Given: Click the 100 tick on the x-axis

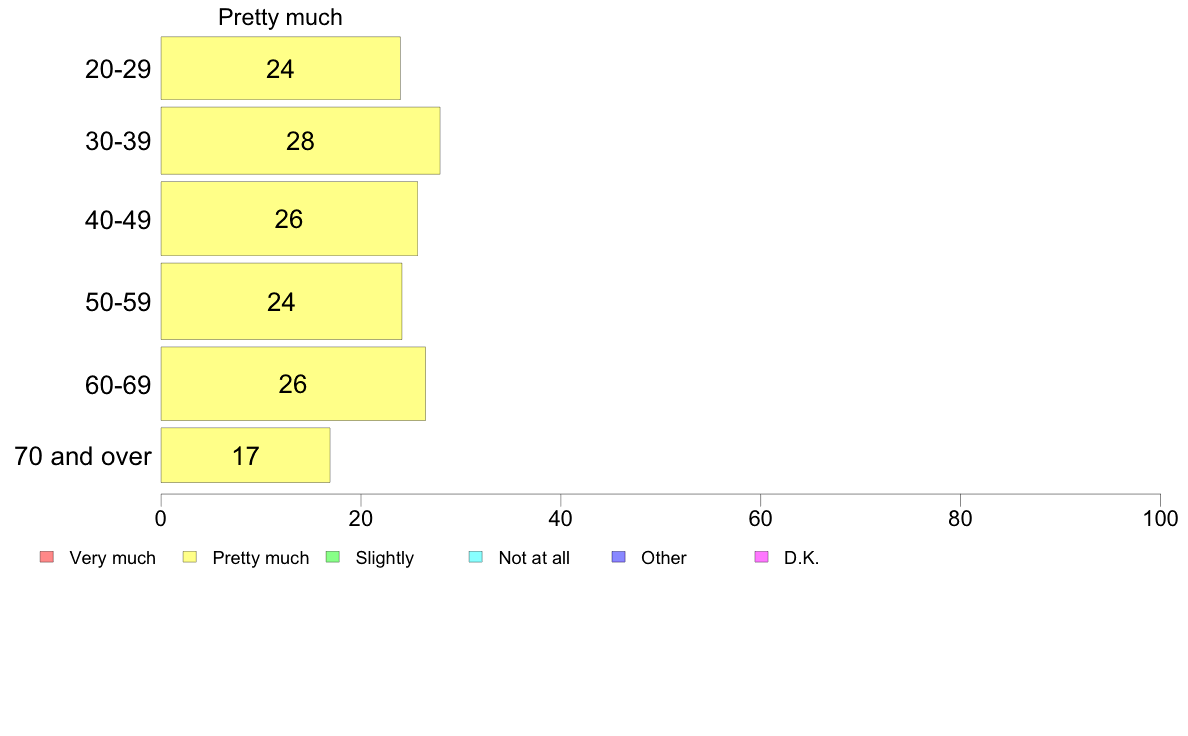Looking at the screenshot, I should point(1160,519).
